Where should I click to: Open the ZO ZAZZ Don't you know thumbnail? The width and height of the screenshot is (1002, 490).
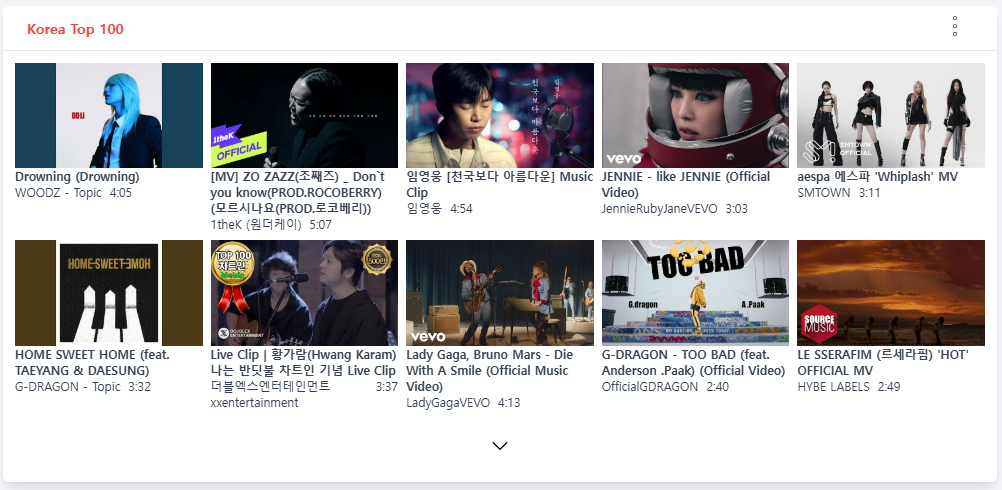click(304, 115)
